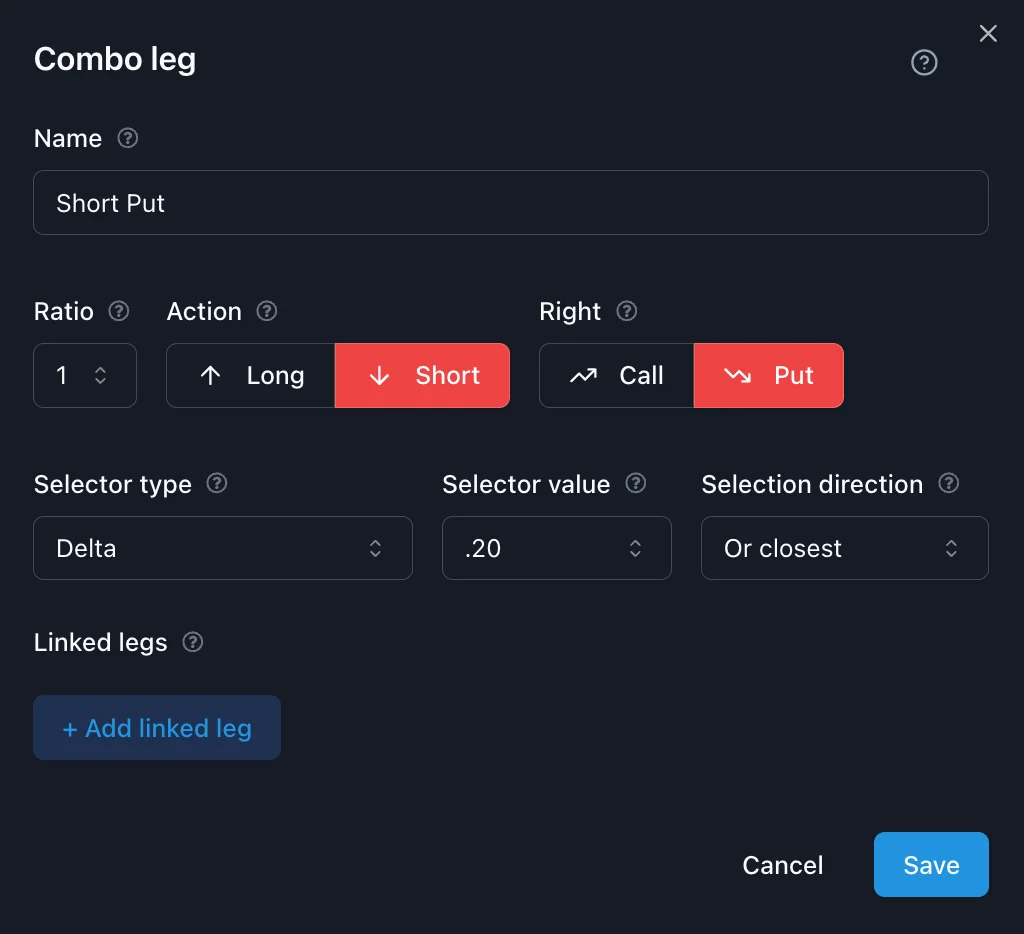
Task: Click the dialog help icon near the title
Action: click(924, 63)
